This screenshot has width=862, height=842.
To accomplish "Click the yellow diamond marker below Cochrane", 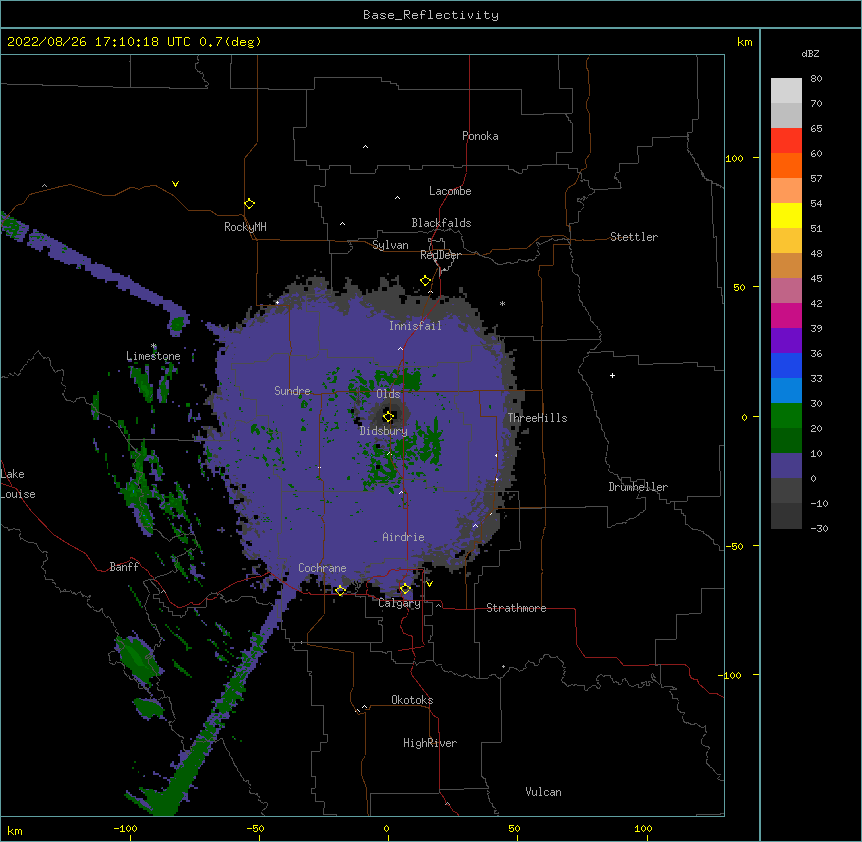I will pyautogui.click(x=340, y=590).
